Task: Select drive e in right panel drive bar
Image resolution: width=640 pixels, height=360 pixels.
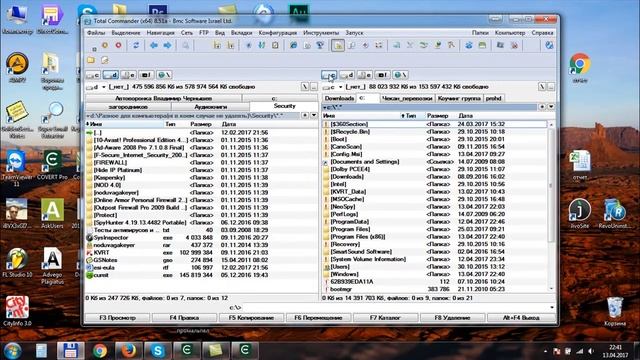Action: tap(364, 75)
